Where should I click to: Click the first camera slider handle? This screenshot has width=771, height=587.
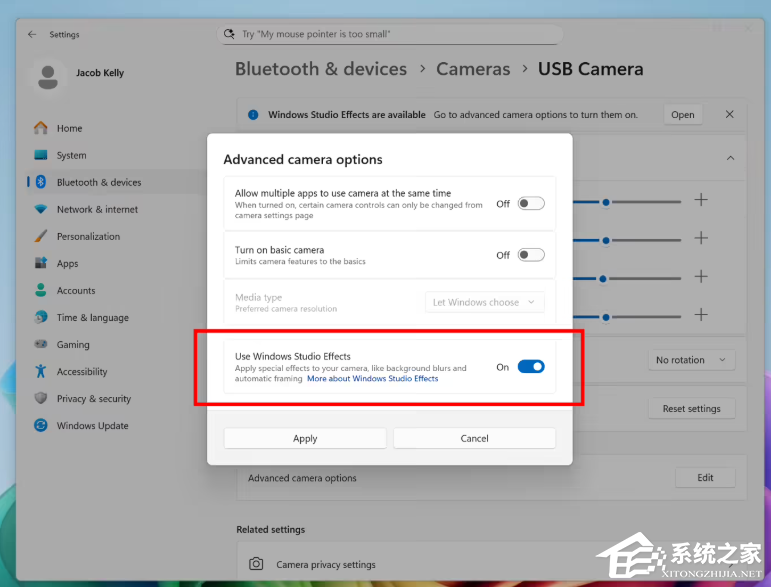click(606, 202)
